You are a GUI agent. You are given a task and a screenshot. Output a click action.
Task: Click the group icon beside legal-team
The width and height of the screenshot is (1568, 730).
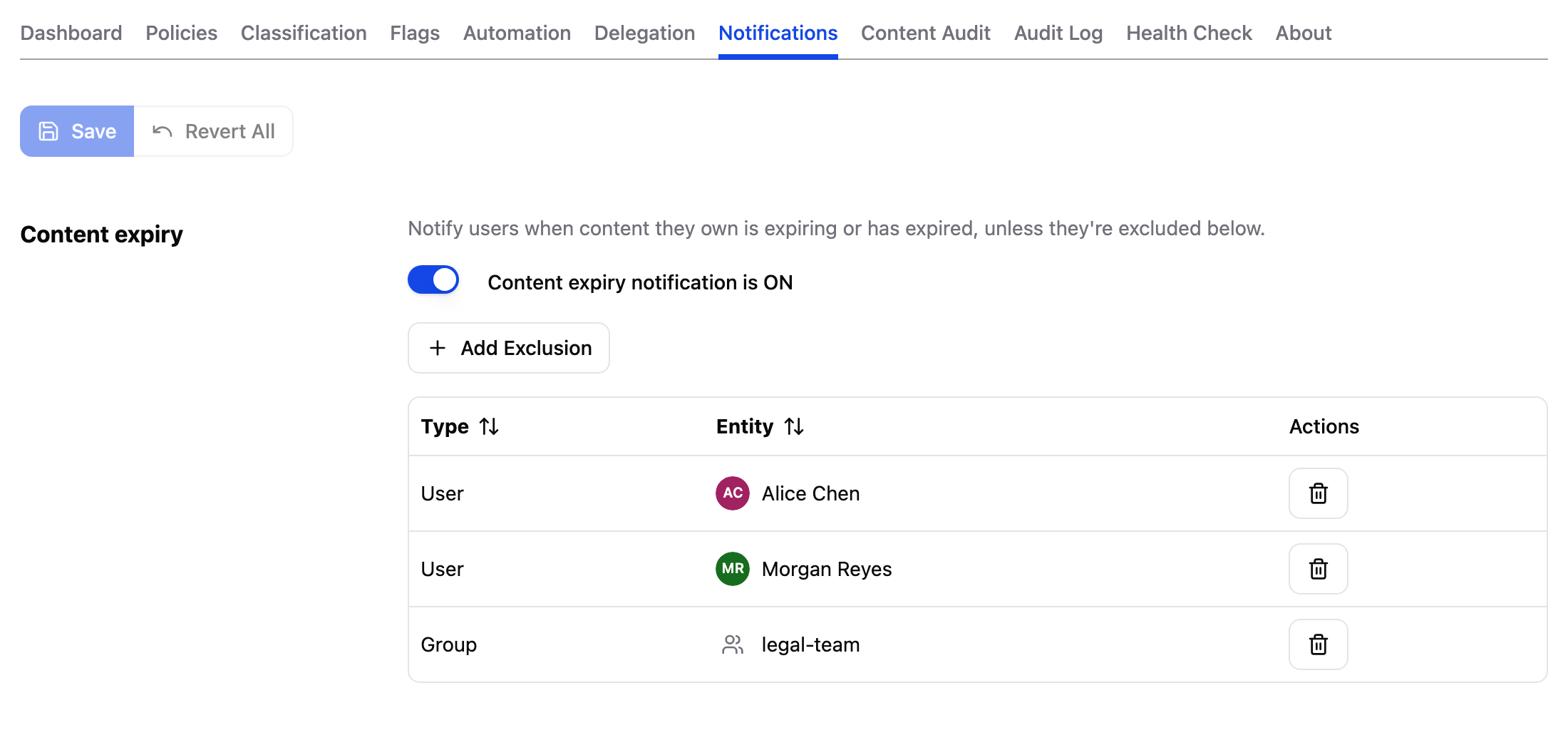733,644
